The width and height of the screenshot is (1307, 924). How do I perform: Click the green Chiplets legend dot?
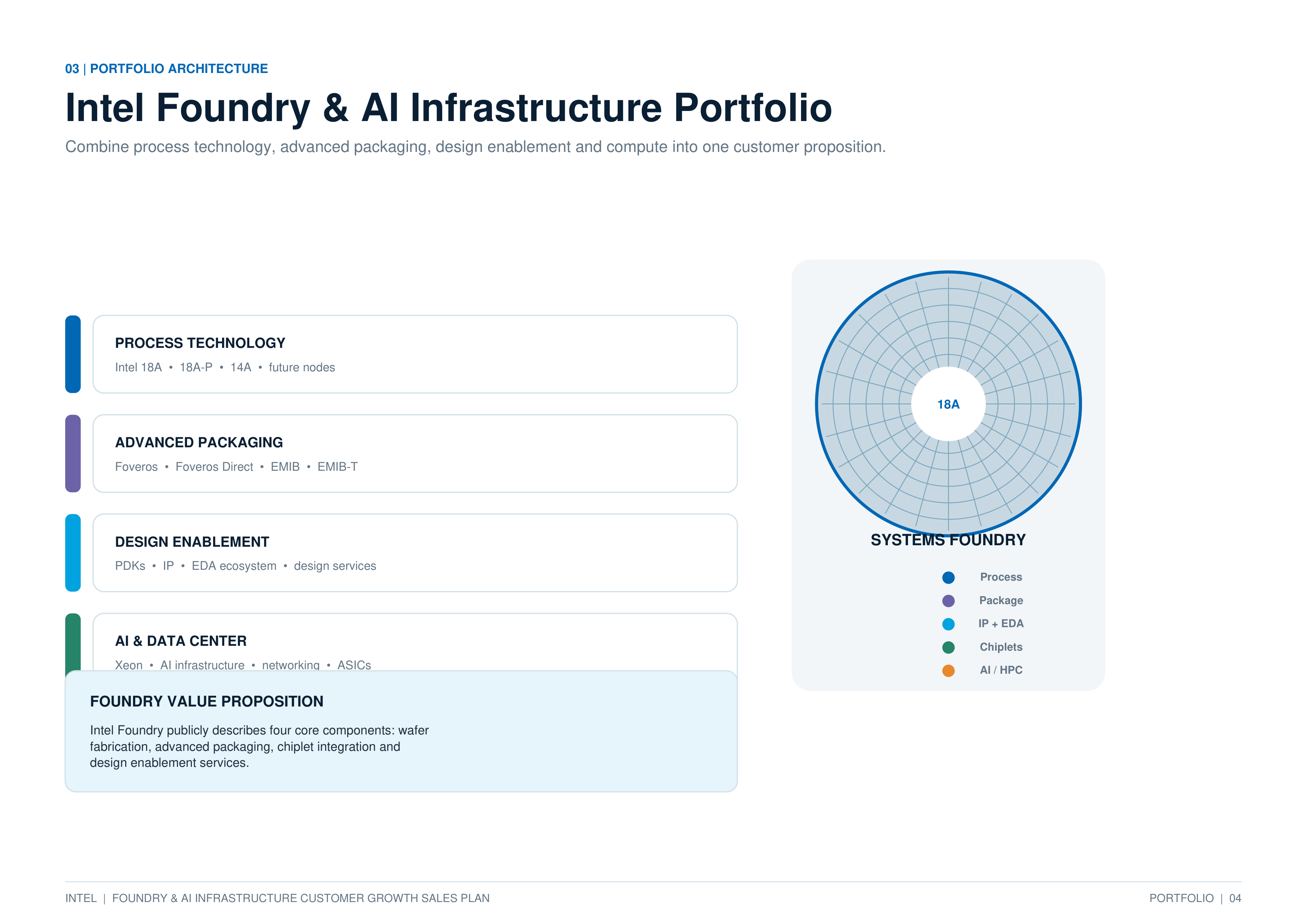tap(948, 648)
